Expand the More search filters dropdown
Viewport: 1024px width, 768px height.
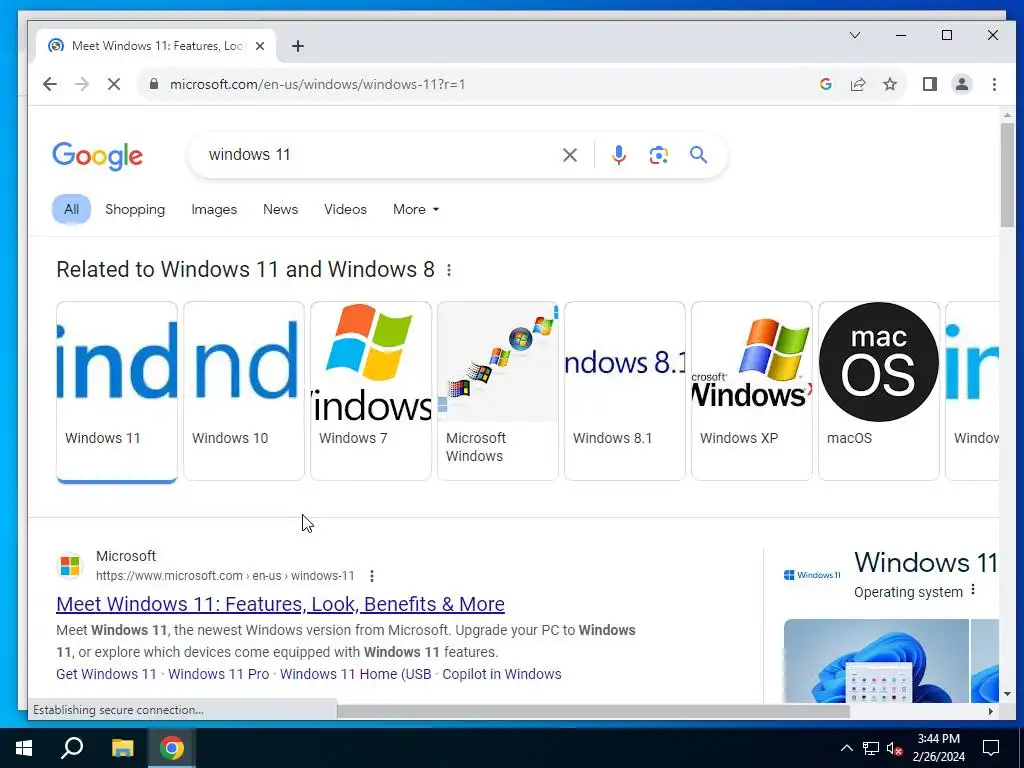click(x=416, y=210)
